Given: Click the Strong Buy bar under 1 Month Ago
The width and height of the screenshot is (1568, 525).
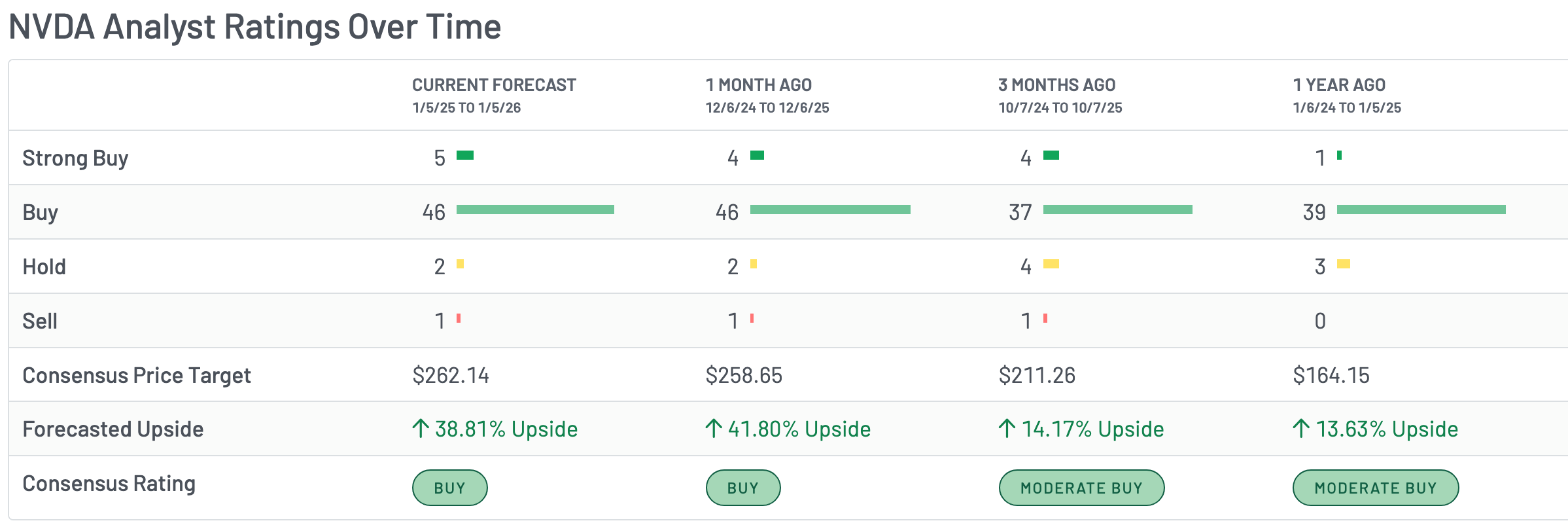Looking at the screenshot, I should (x=757, y=155).
